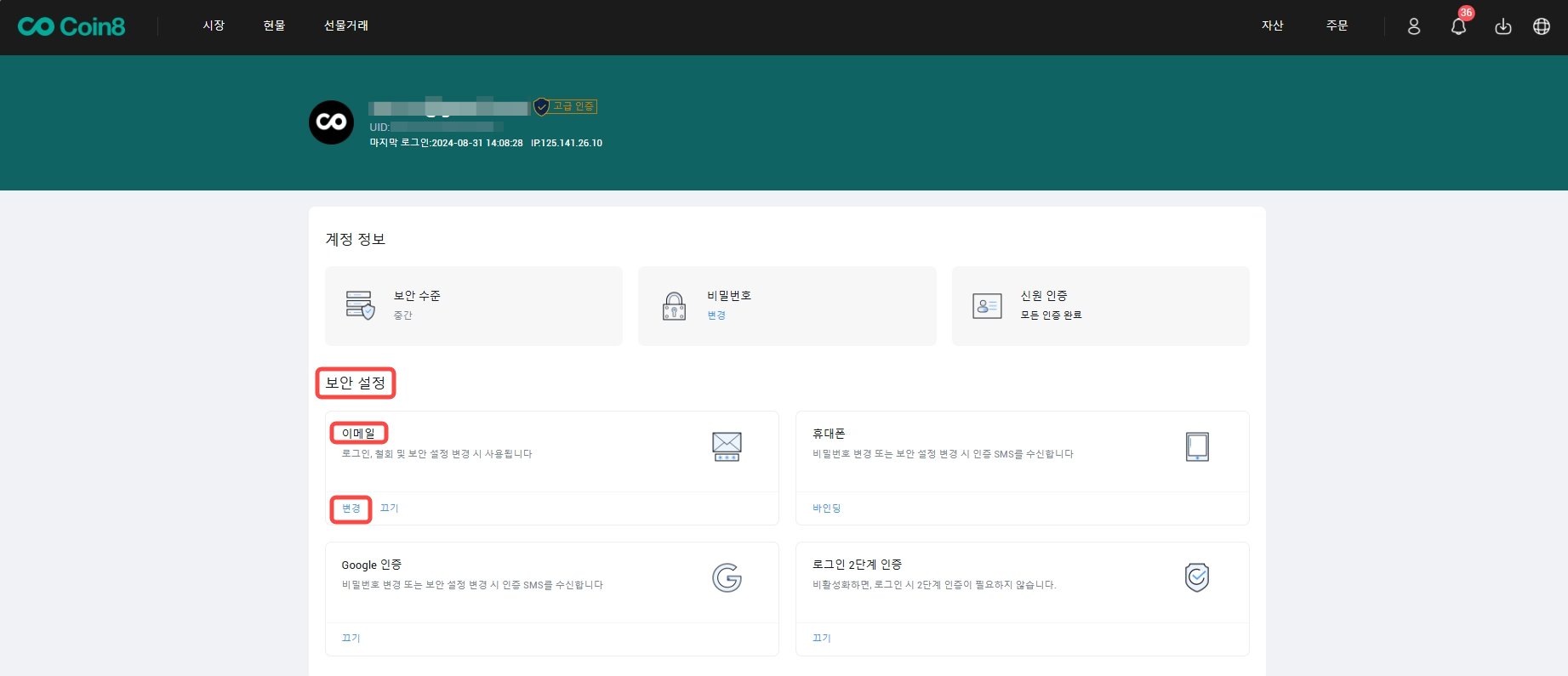
Task: Click the app download icon in header
Action: [1502, 26]
